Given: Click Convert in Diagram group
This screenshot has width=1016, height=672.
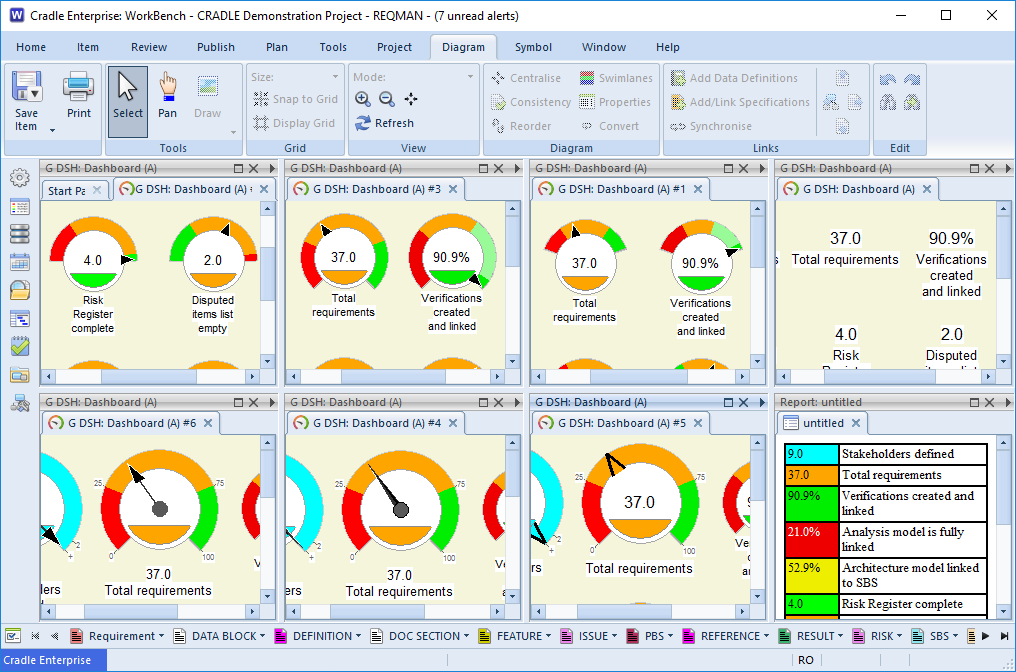Looking at the screenshot, I should click(x=609, y=126).
